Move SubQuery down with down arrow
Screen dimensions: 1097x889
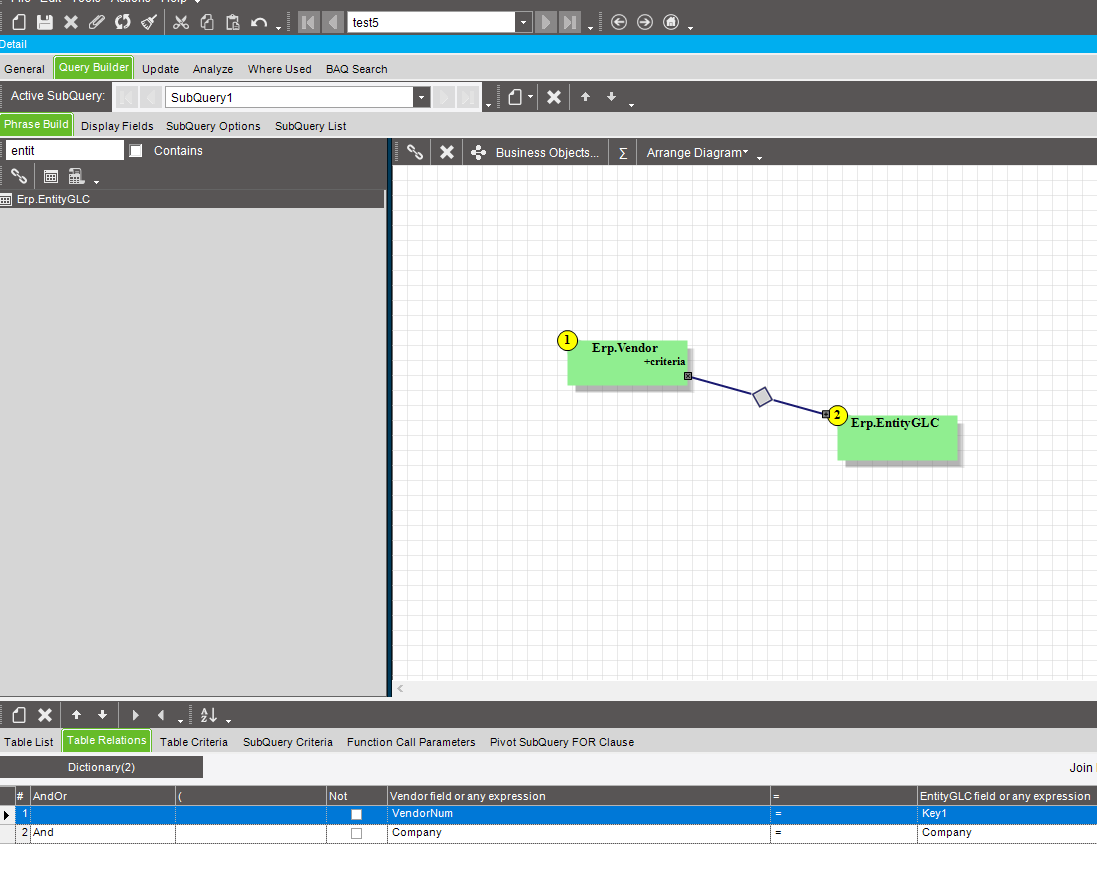click(x=611, y=97)
